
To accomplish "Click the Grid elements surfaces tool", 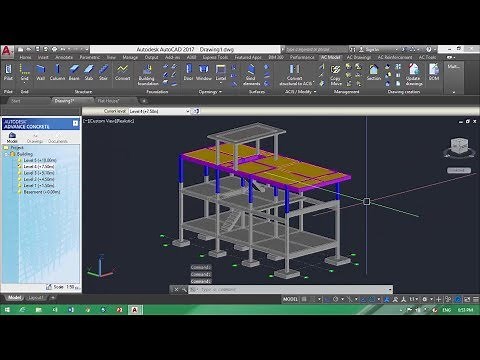I will point(251,75).
